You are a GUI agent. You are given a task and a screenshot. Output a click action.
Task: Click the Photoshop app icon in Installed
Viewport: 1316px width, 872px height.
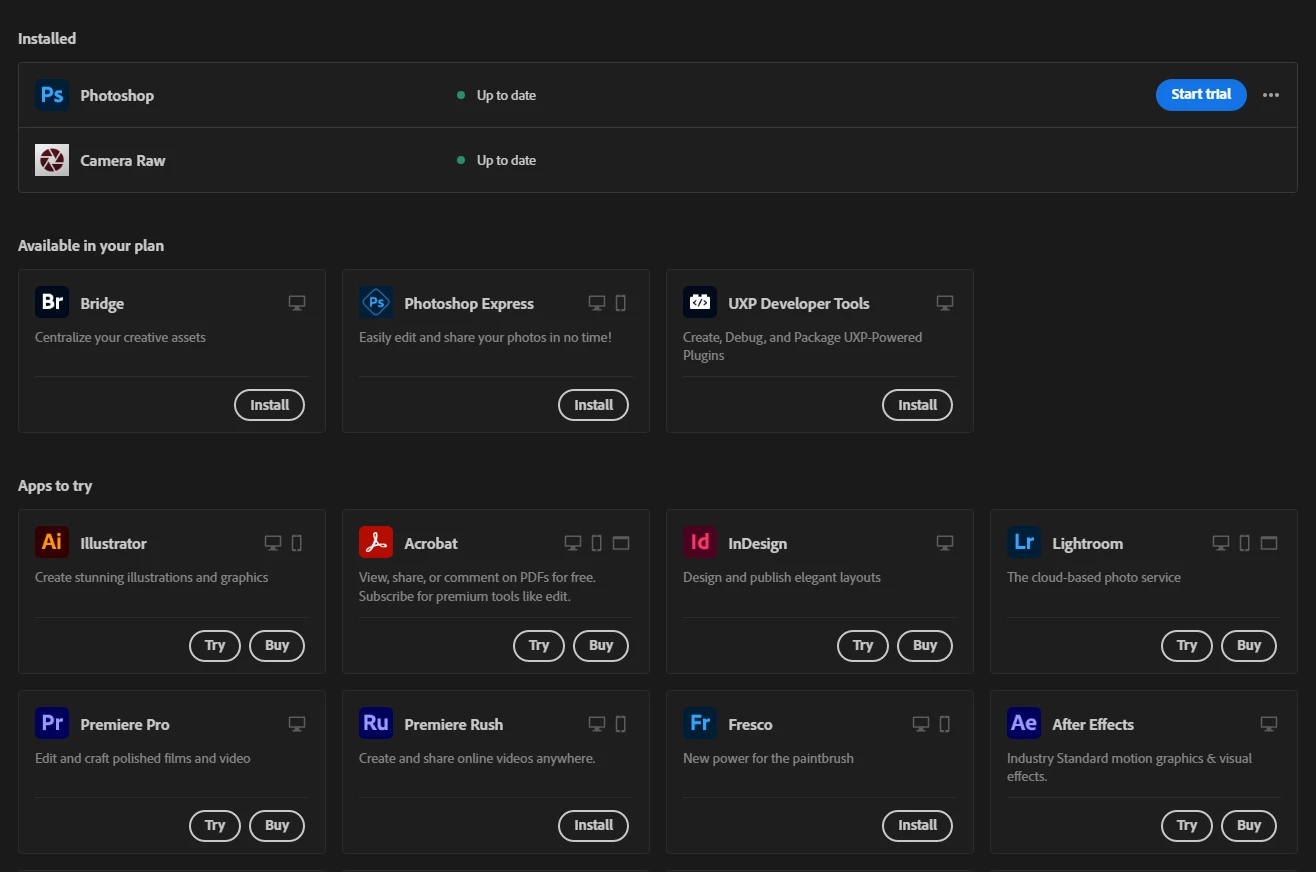pyautogui.click(x=52, y=95)
